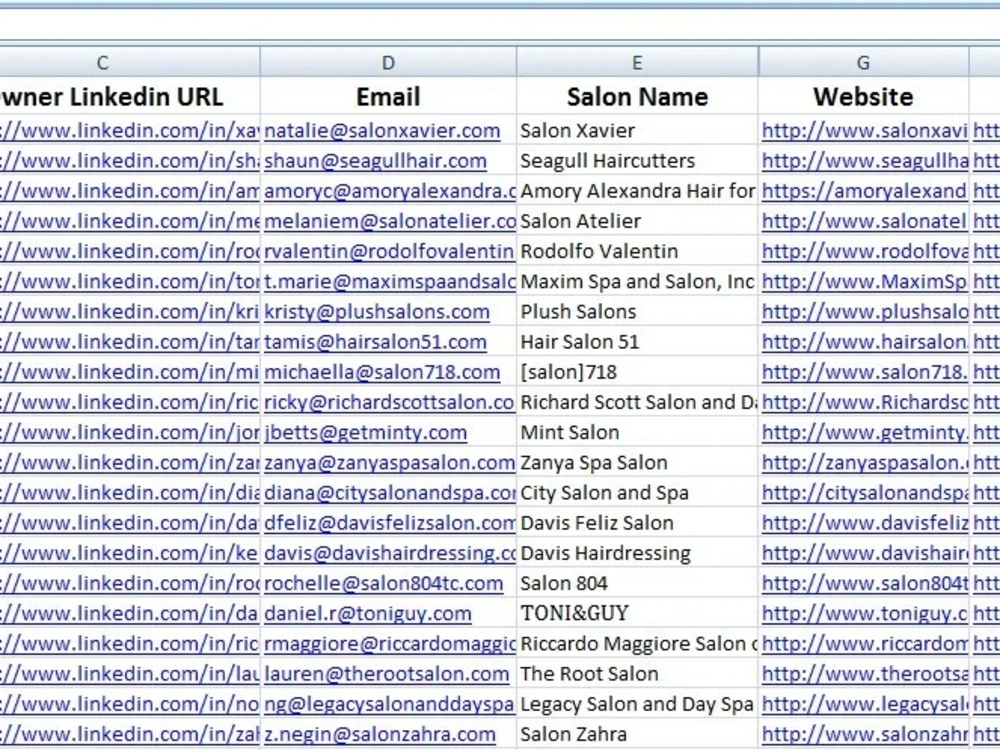Screen dimensions: 1000x750
Task: Click the Email header cell
Action: (x=388, y=97)
